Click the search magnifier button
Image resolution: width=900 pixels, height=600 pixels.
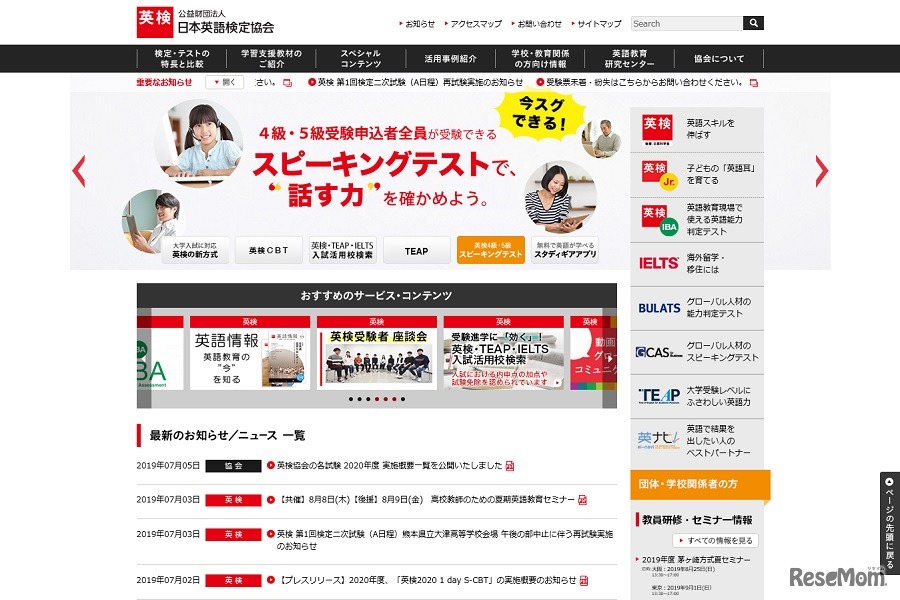(x=754, y=22)
